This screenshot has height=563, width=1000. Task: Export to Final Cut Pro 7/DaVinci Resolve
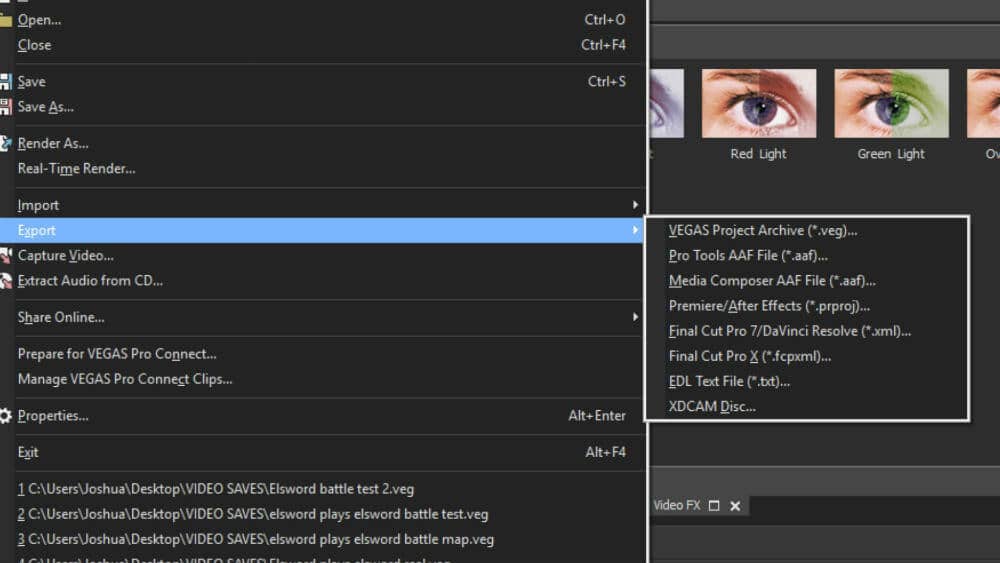point(807,332)
